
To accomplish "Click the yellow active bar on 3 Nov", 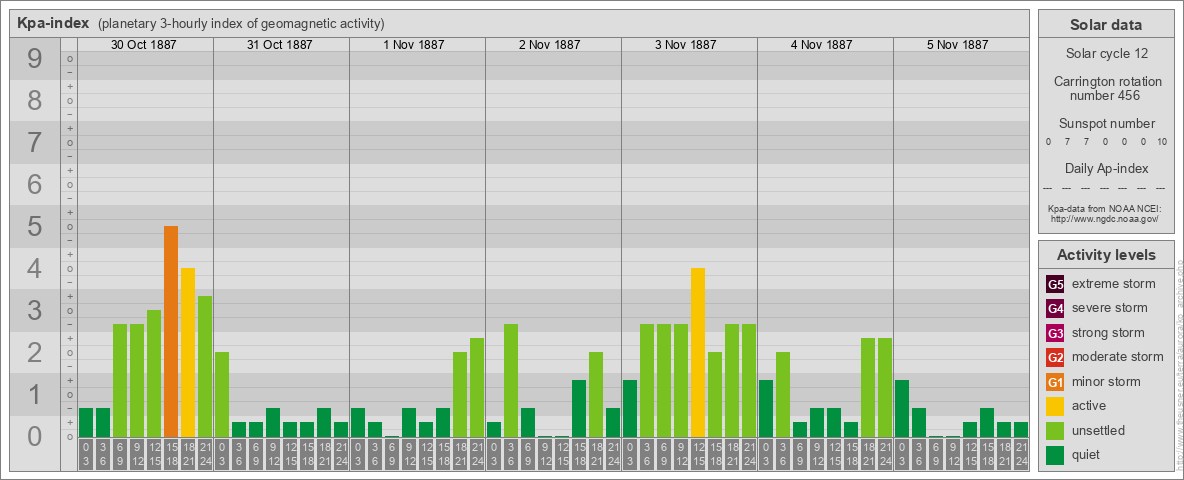I will pyautogui.click(x=698, y=352).
